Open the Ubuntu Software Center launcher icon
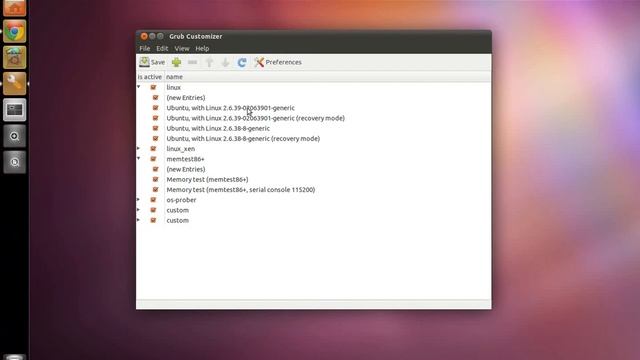640x360 pixels. (15, 57)
